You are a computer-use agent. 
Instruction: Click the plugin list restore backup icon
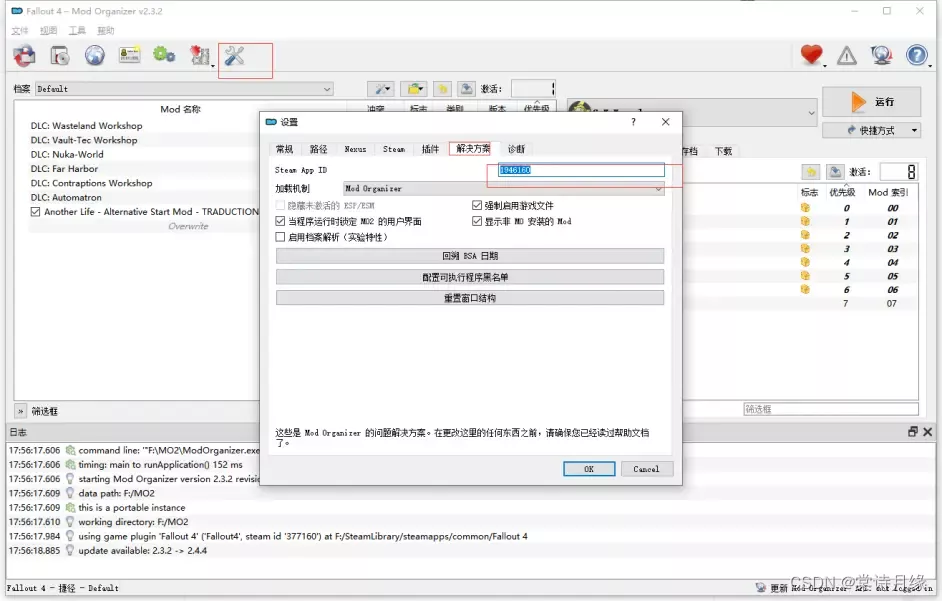[811, 172]
